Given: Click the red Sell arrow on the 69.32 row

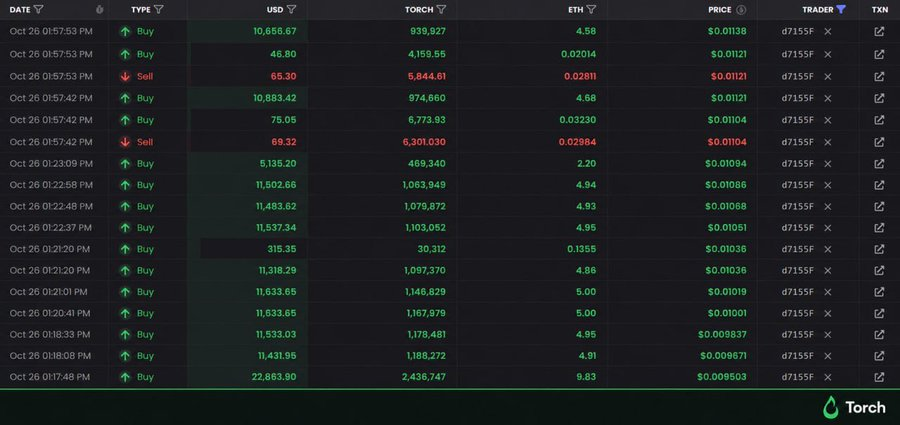Looking at the screenshot, I should [125, 142].
